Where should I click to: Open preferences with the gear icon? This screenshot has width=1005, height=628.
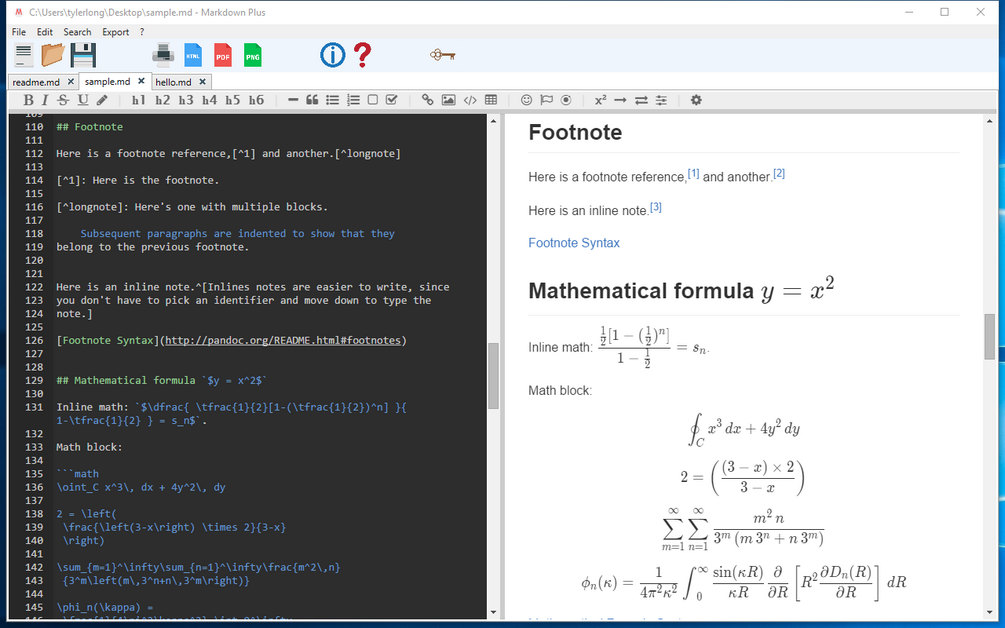click(x=696, y=100)
